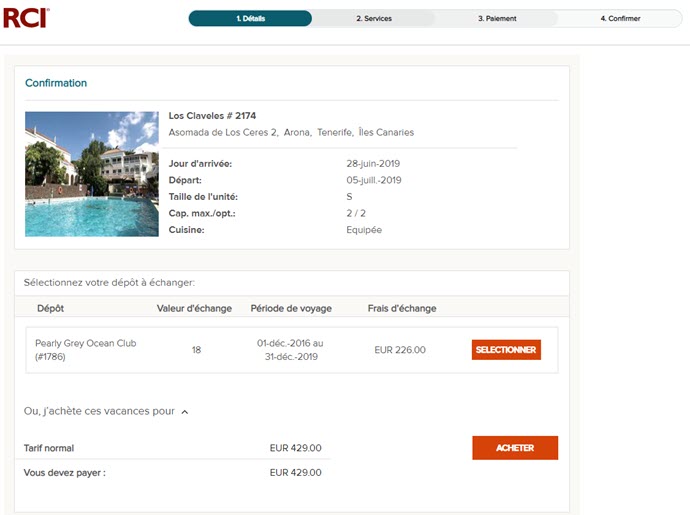Click the Dépôt column header
The width and height of the screenshot is (690, 515).
click(51, 308)
